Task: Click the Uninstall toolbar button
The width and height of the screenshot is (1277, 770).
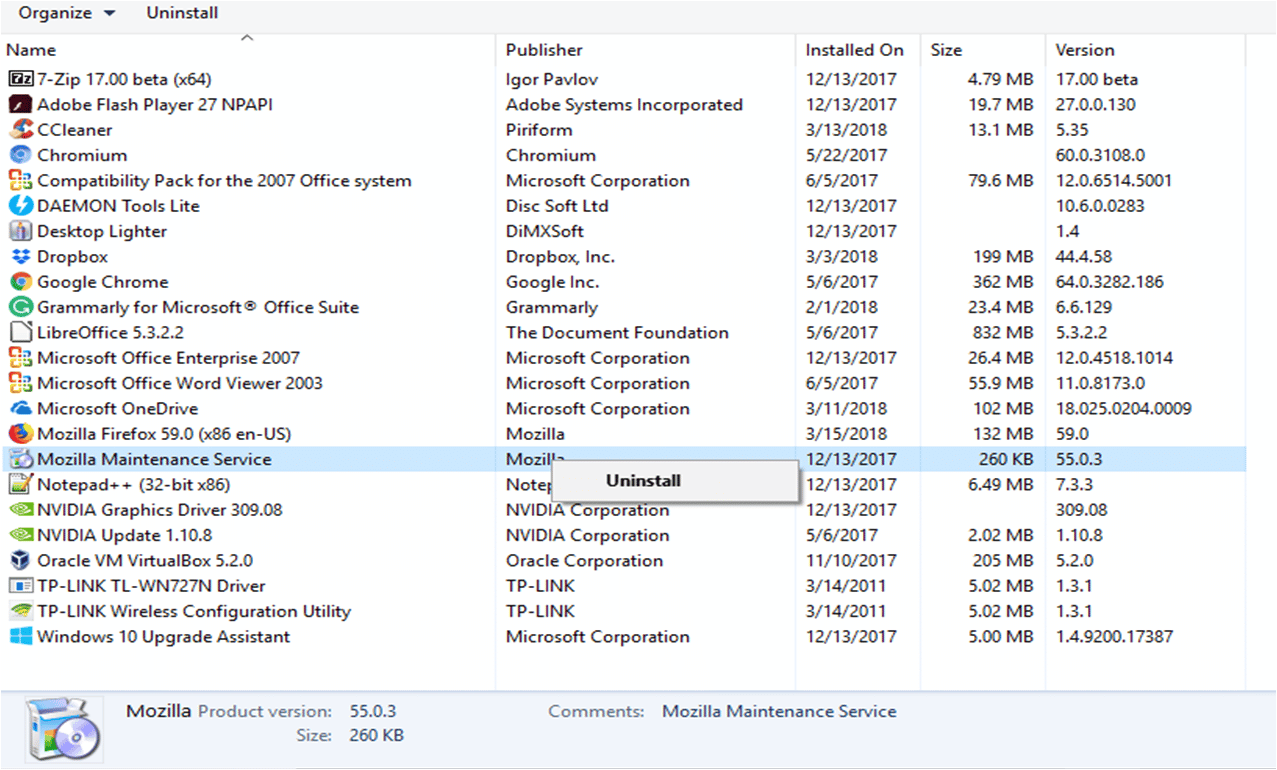Action: click(182, 13)
